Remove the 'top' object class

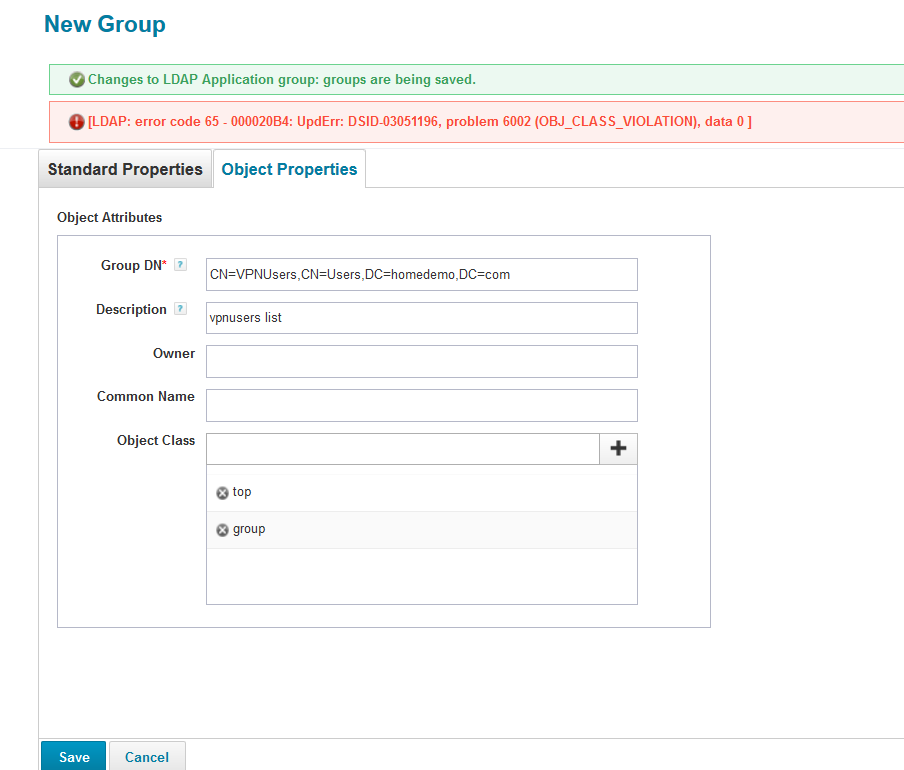click(x=222, y=493)
